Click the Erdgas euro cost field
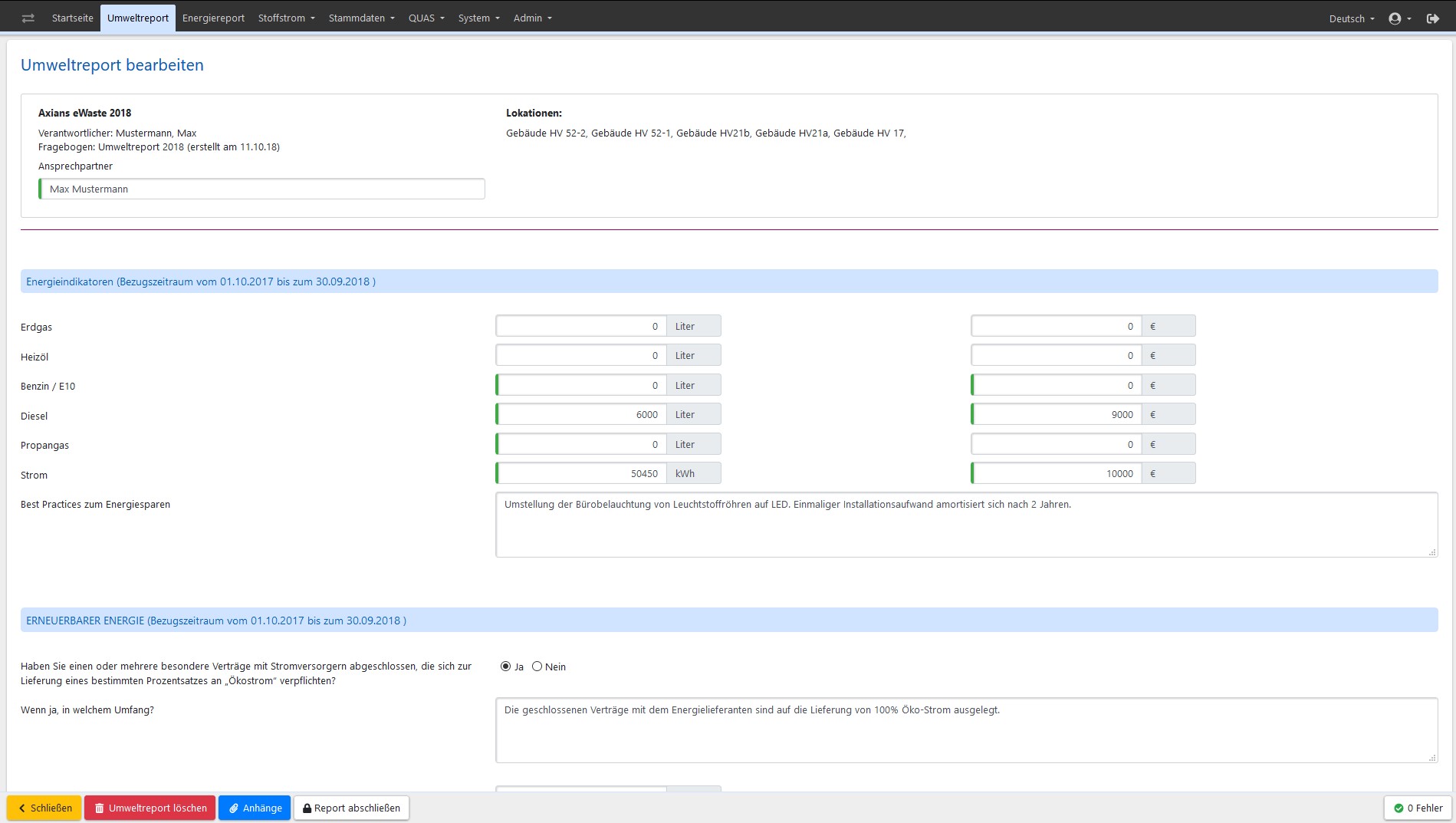 pyautogui.click(x=1056, y=326)
